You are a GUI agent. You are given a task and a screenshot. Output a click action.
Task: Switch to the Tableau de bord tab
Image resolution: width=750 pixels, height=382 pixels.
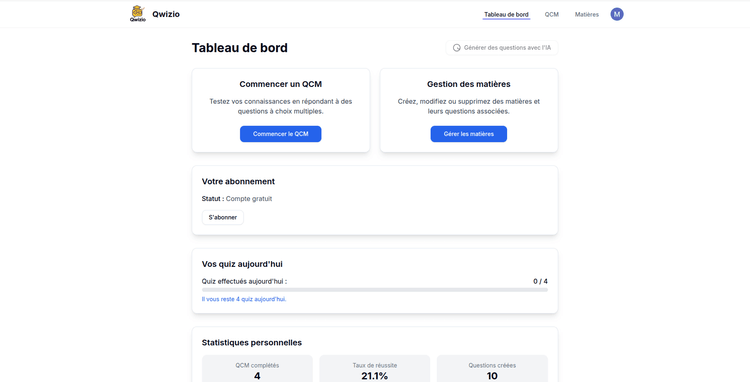coord(506,15)
